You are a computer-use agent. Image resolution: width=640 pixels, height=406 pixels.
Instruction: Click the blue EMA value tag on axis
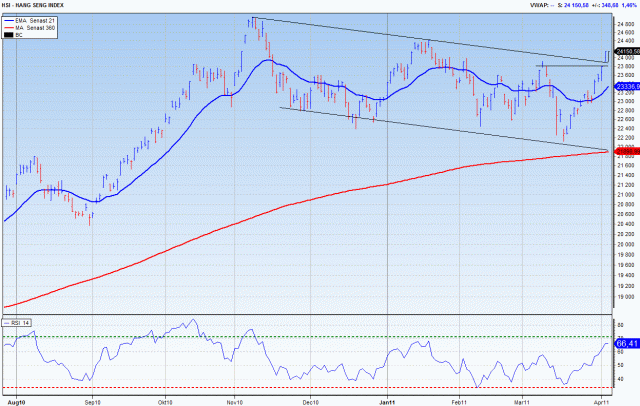(626, 87)
